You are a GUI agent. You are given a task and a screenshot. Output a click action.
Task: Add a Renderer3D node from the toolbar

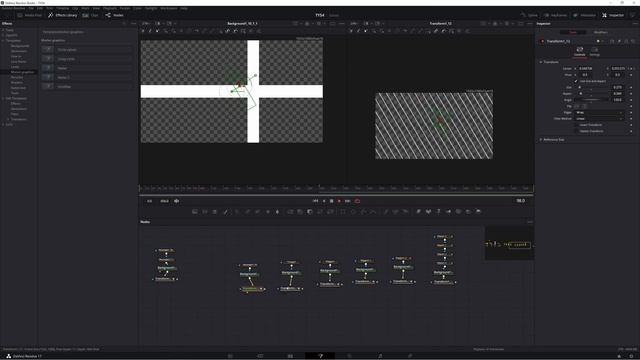pos(478,211)
